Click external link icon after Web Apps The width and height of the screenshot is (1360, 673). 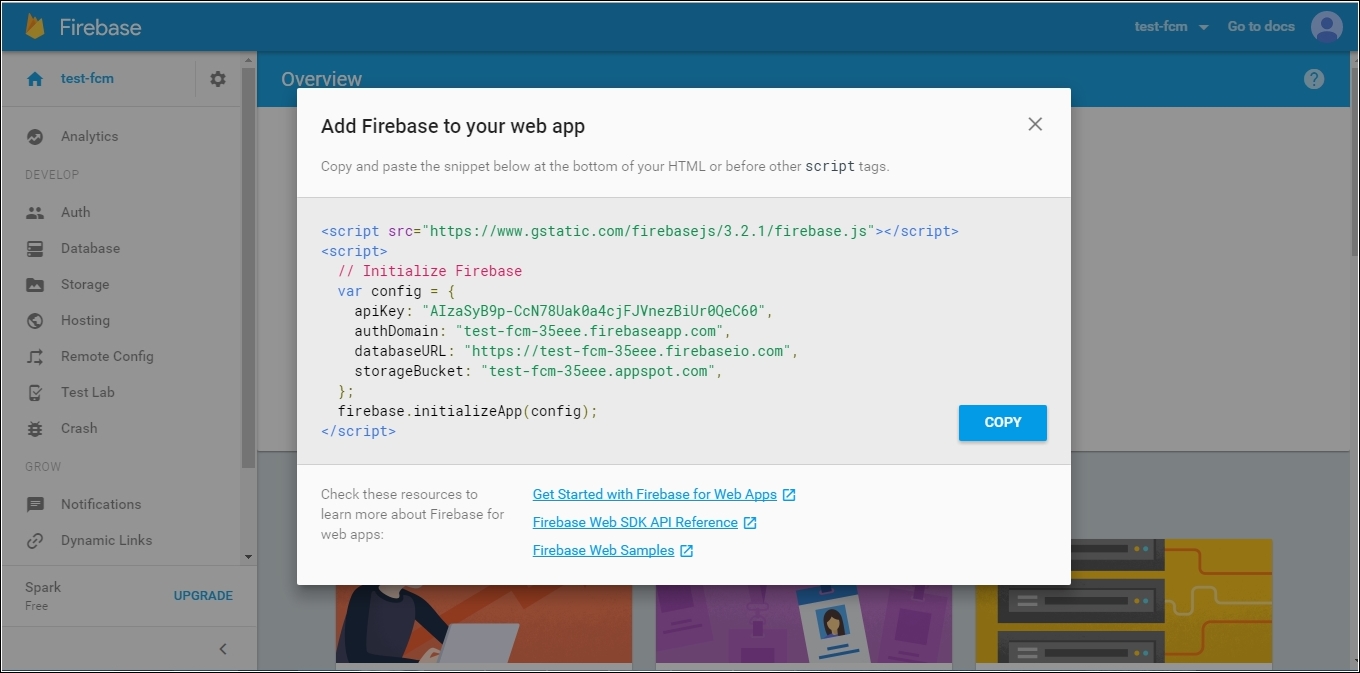point(789,495)
